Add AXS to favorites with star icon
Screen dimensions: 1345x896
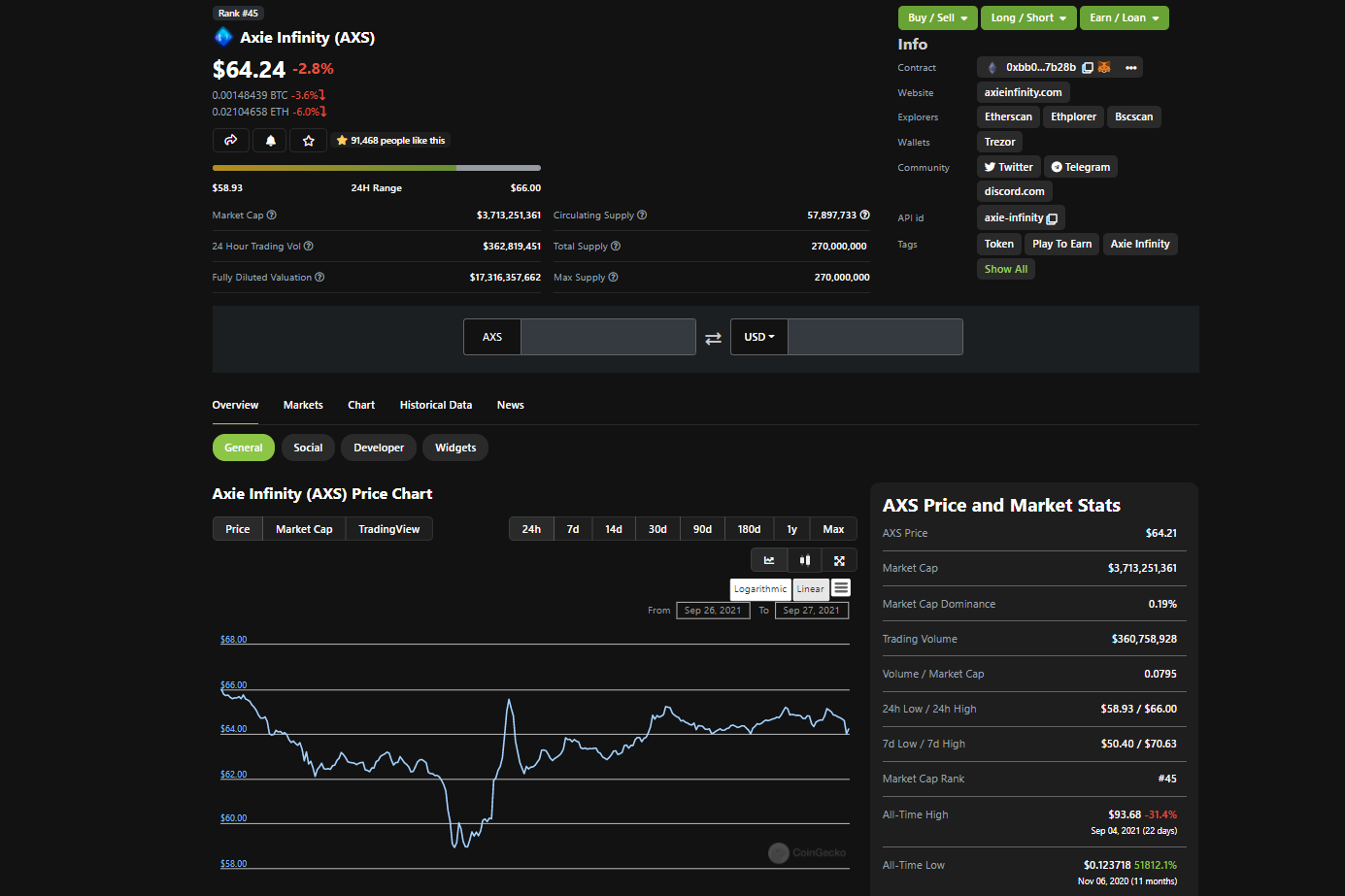point(309,141)
